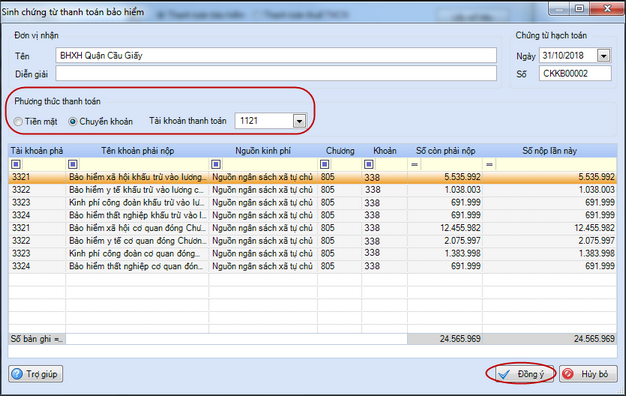The width and height of the screenshot is (626, 396).
Task: Select row Bảo hiểm y tế khấu trừ vào lương
Action: [313, 190]
